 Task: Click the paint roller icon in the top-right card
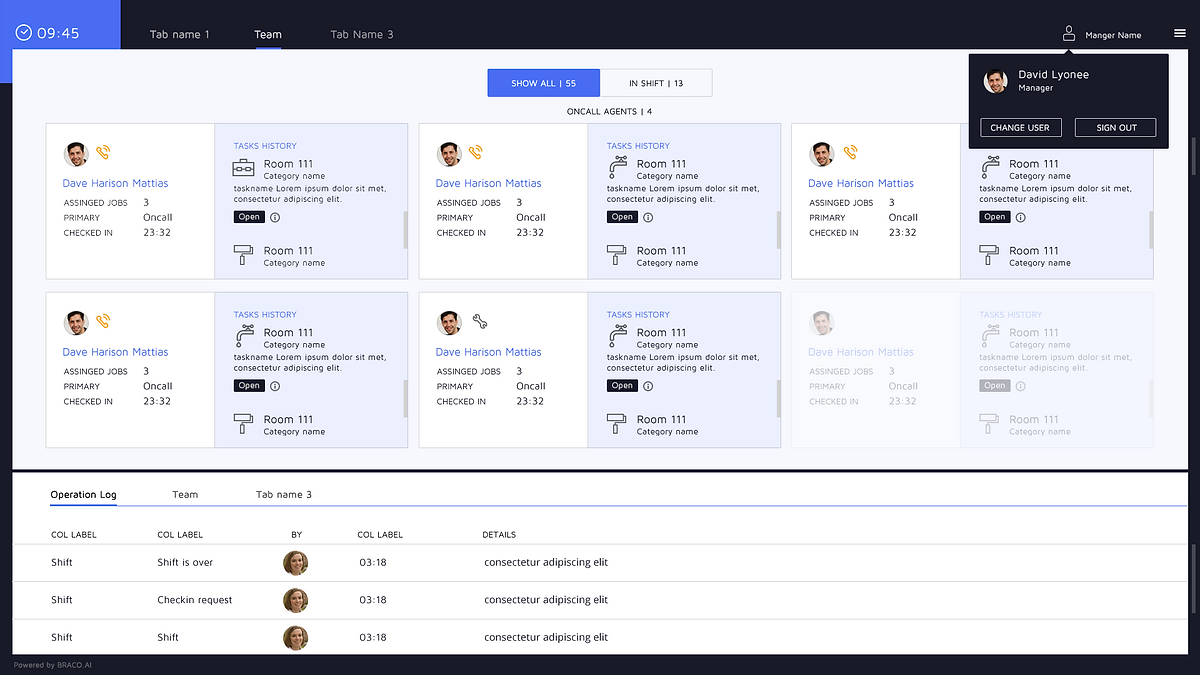[x=989, y=256]
